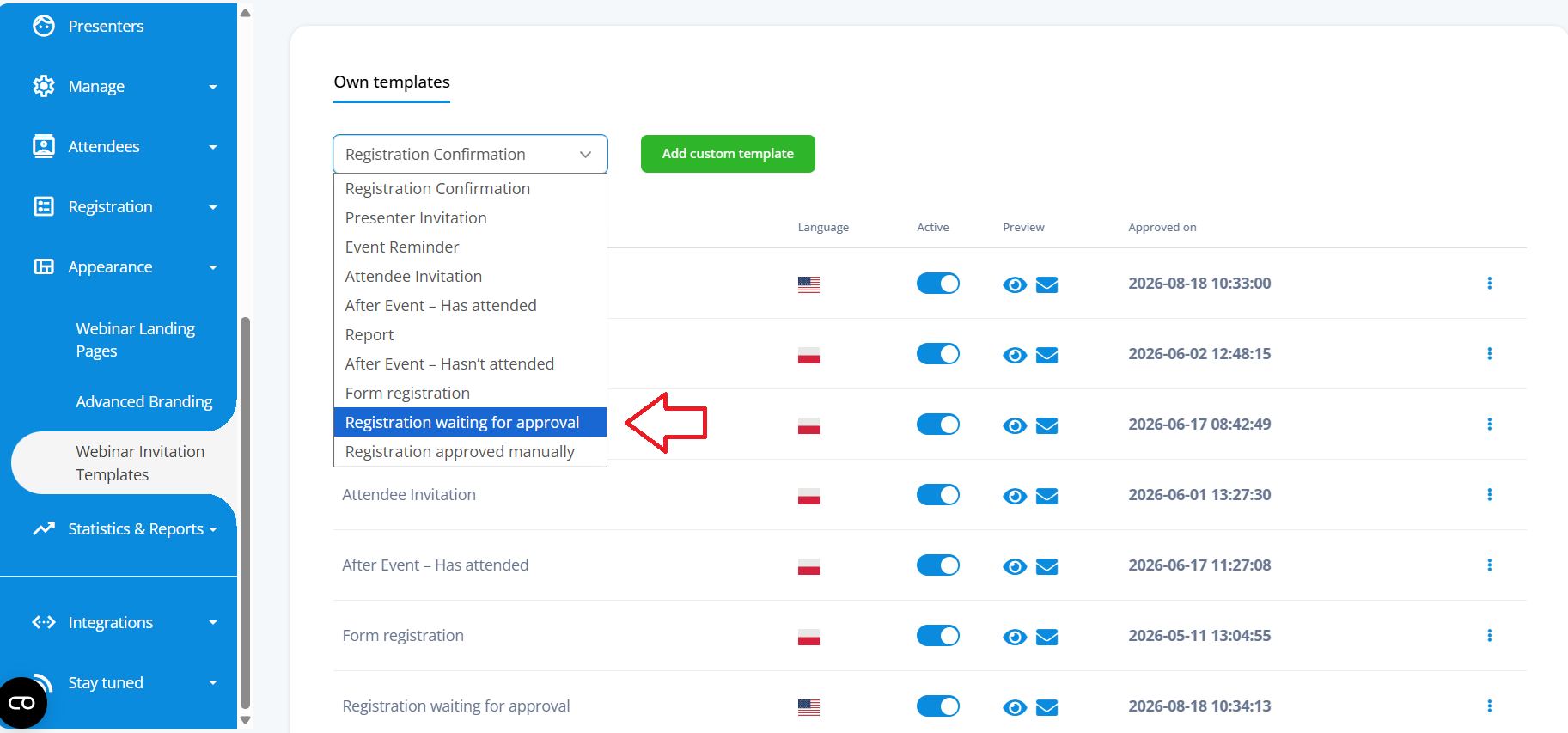
Task: Click the Registration form icon in the sidebar
Action: coord(44,206)
